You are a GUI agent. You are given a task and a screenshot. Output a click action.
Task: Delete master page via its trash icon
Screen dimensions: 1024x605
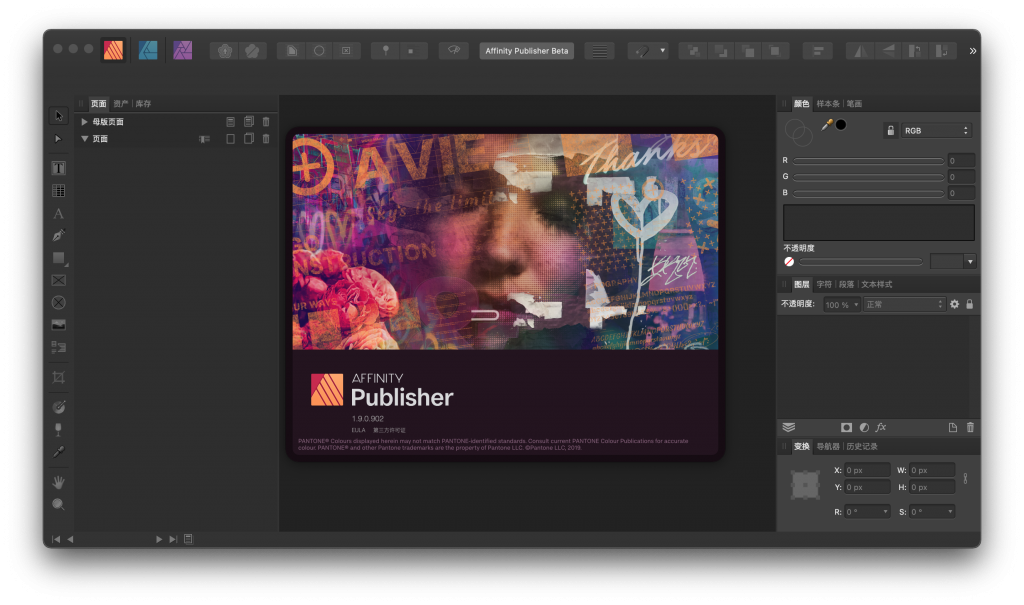point(266,122)
